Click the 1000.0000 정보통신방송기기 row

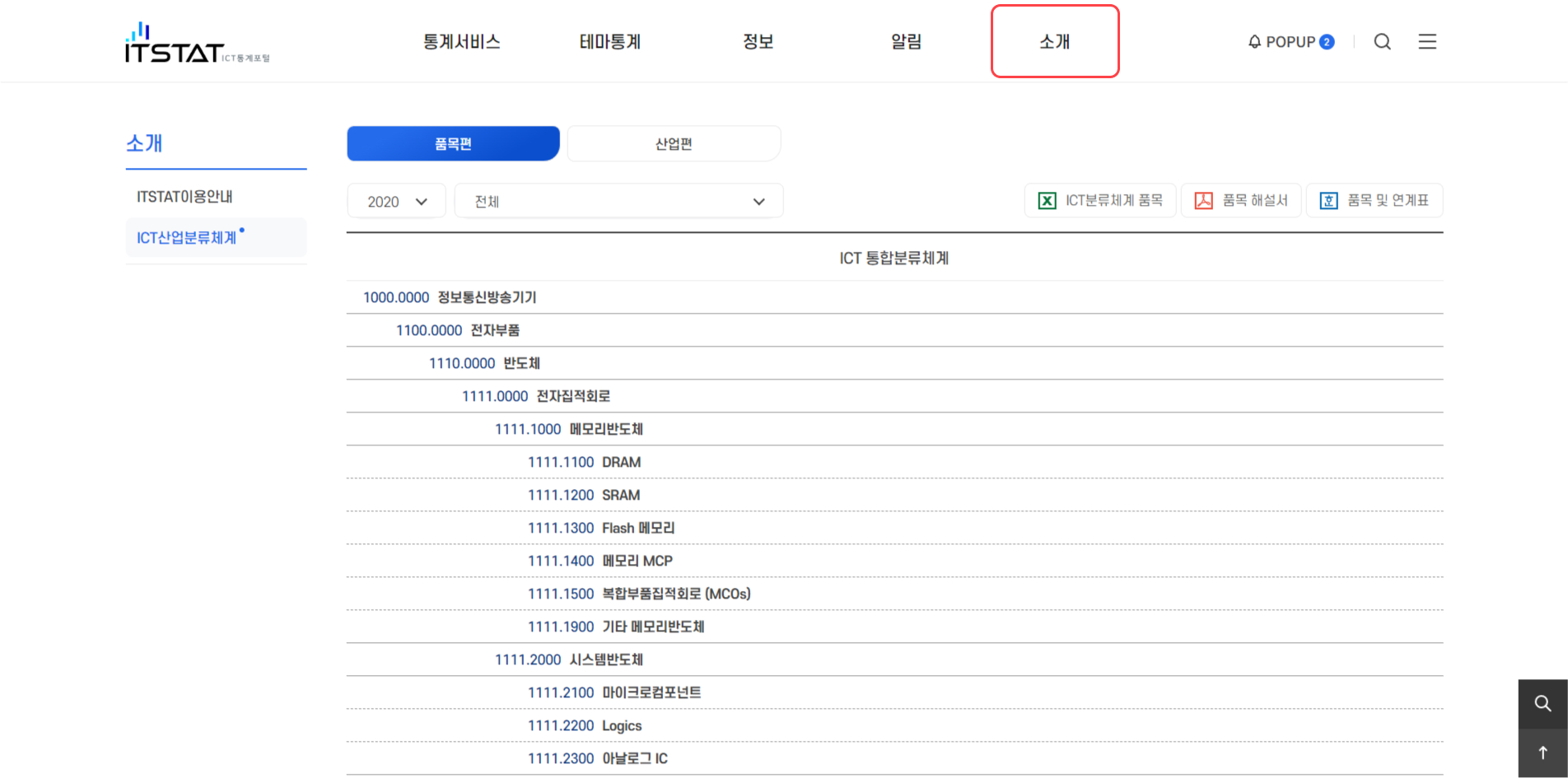pos(894,297)
